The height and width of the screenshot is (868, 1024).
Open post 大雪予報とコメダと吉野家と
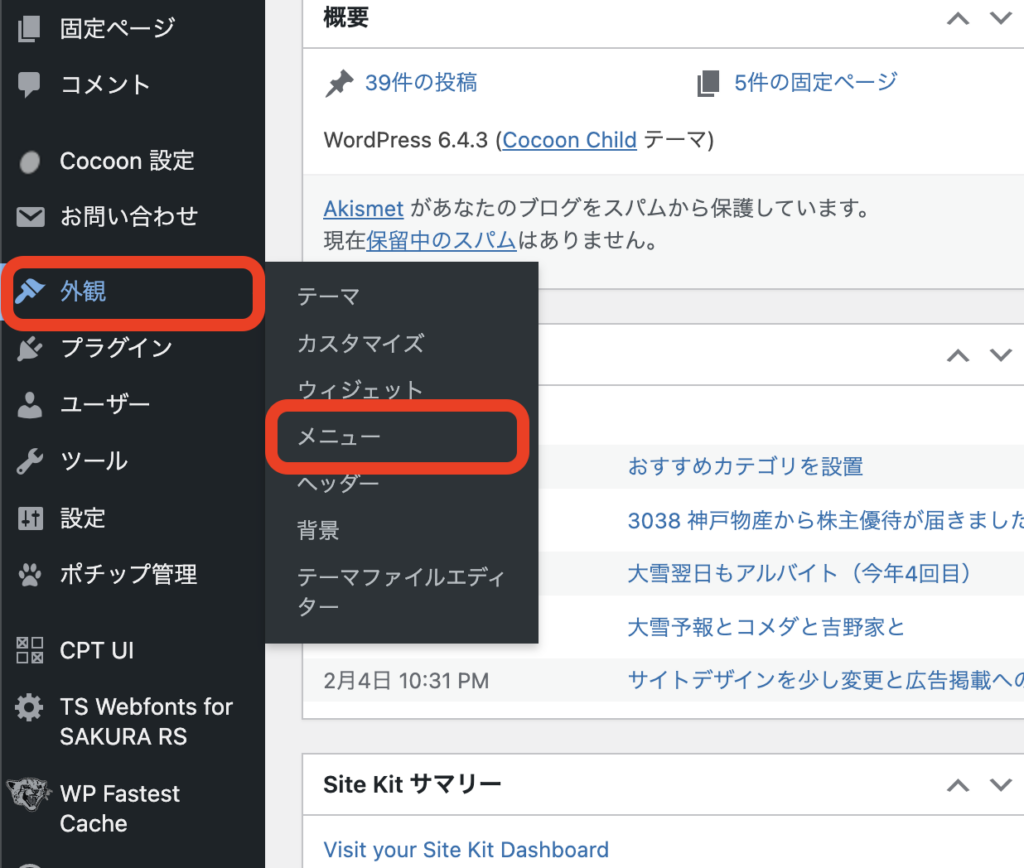pos(766,628)
